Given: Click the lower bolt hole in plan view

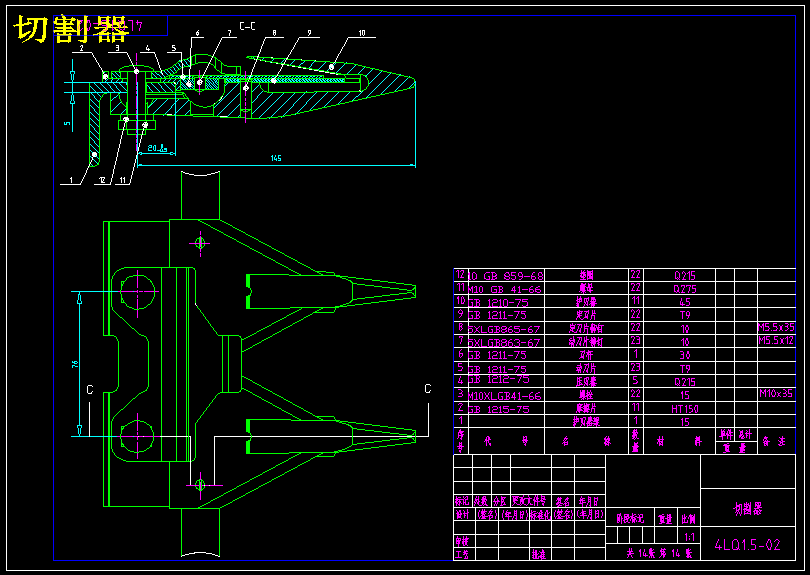Looking at the screenshot, I should (x=137, y=436).
